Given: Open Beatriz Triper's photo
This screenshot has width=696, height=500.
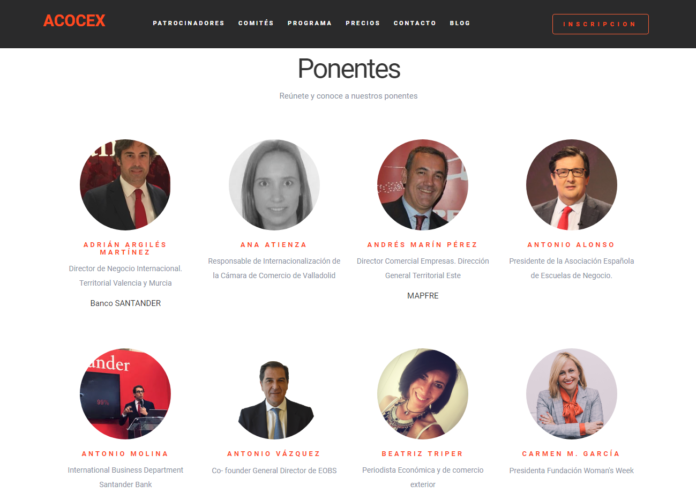Looking at the screenshot, I should [x=423, y=394].
